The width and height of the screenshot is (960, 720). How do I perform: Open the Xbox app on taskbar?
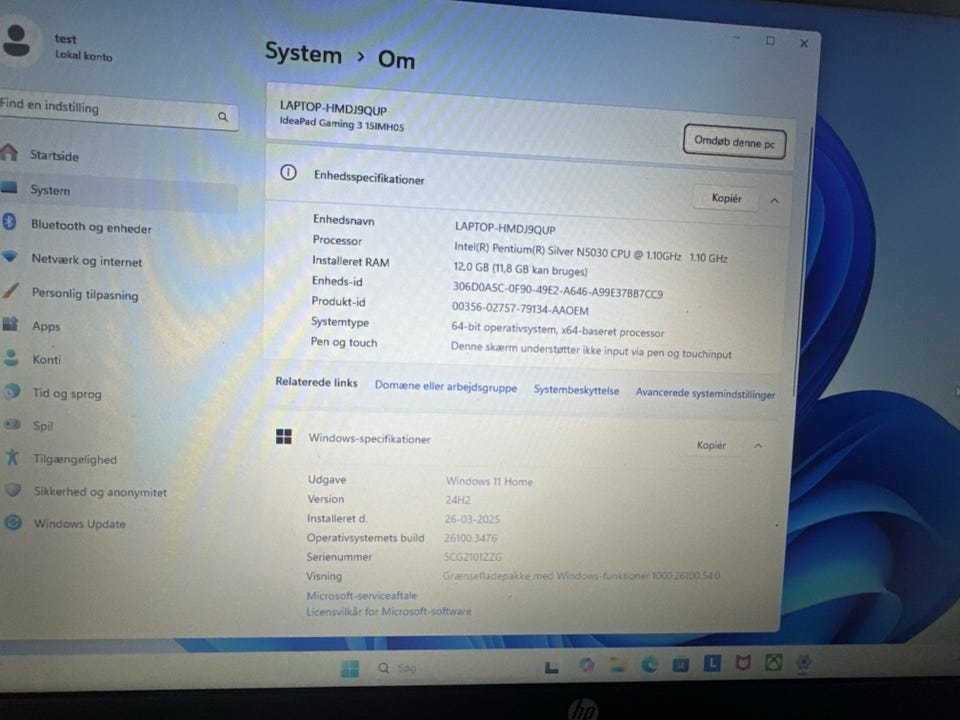click(x=773, y=662)
